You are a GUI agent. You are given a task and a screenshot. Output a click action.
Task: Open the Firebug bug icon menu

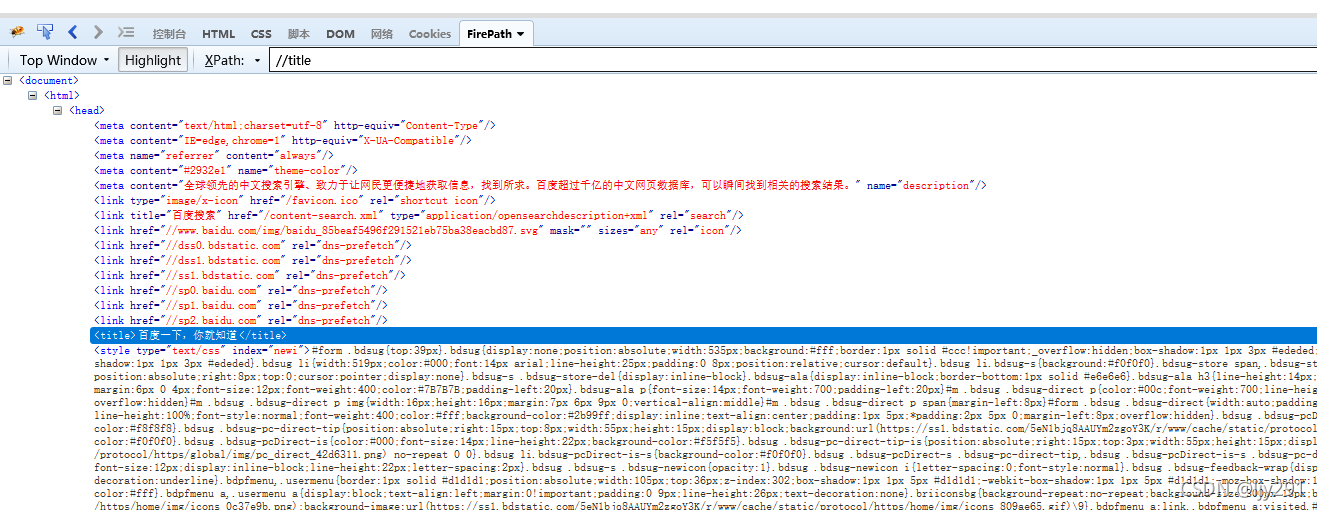tap(17, 32)
